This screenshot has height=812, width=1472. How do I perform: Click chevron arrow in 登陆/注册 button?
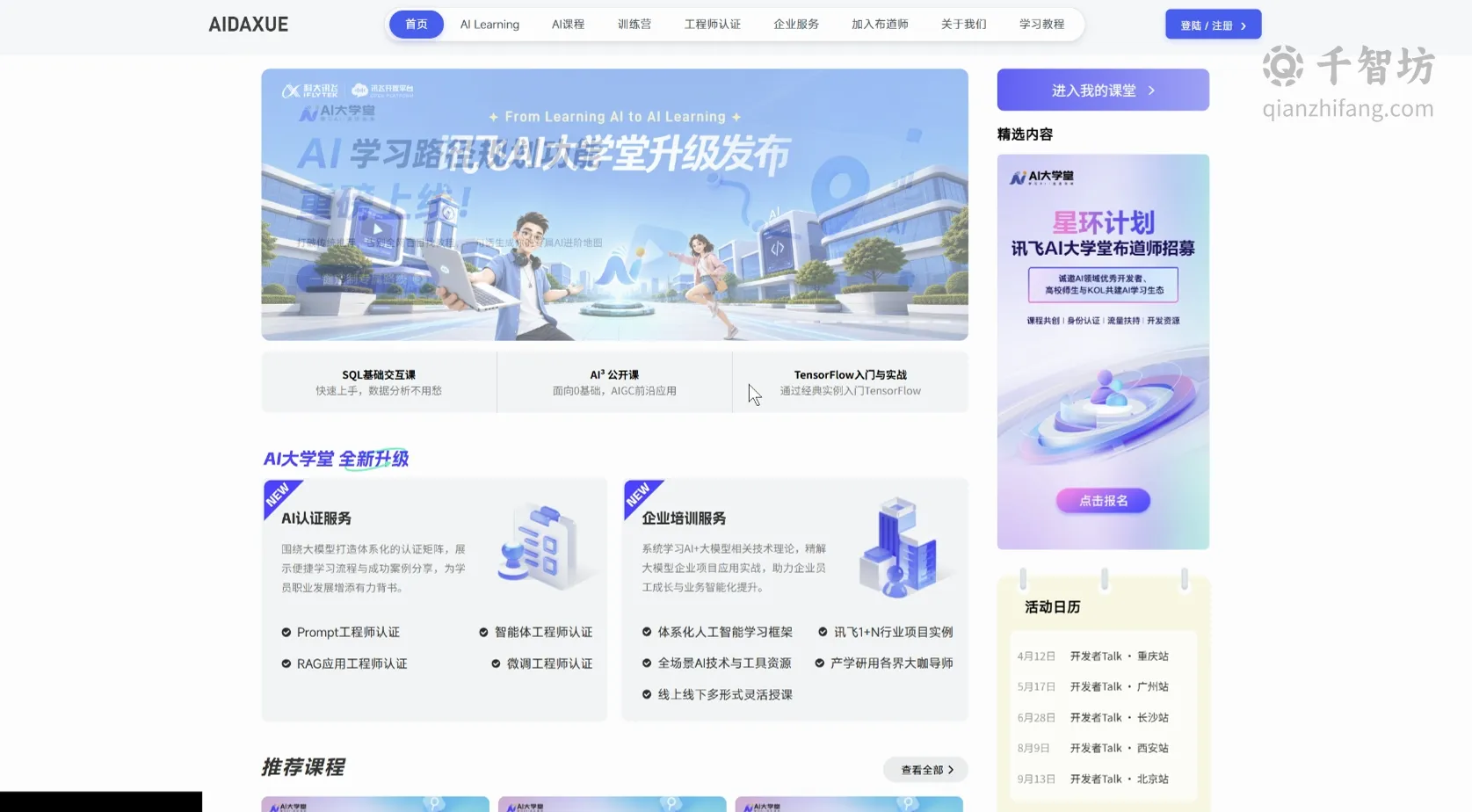[1244, 25]
